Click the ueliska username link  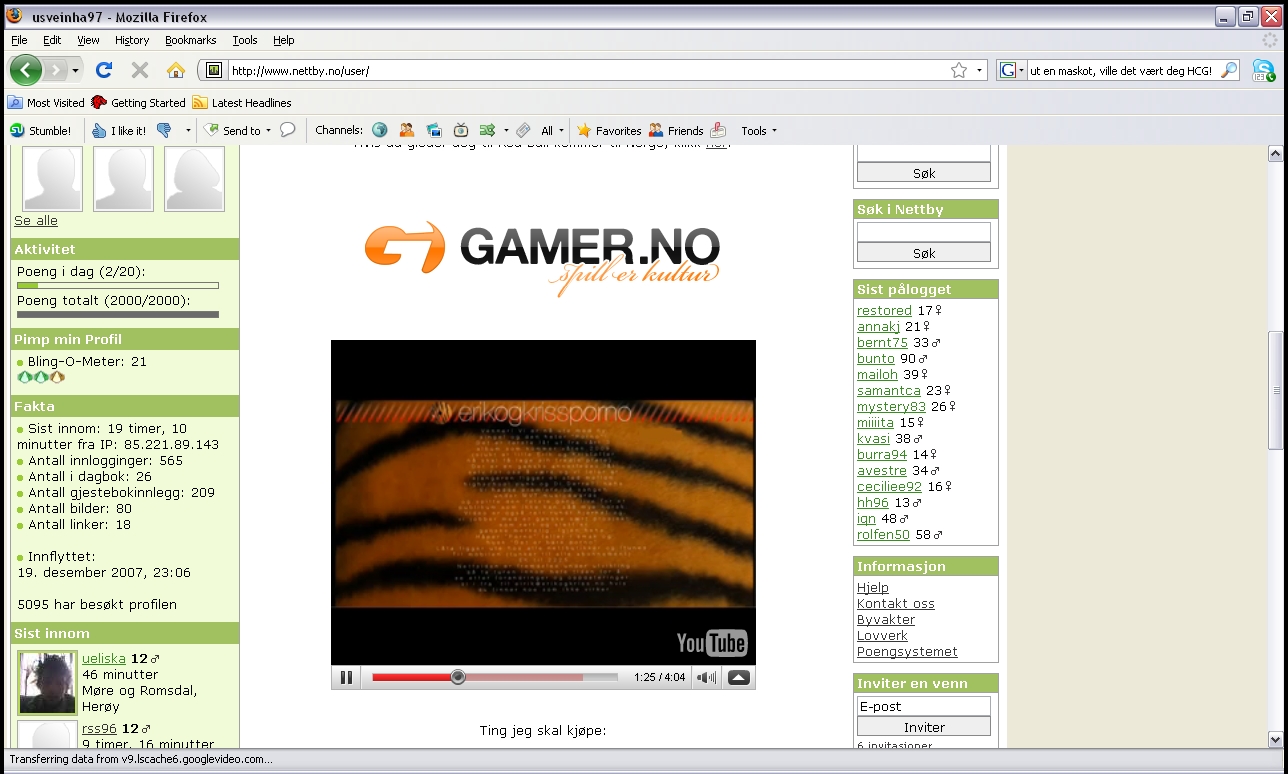104,659
